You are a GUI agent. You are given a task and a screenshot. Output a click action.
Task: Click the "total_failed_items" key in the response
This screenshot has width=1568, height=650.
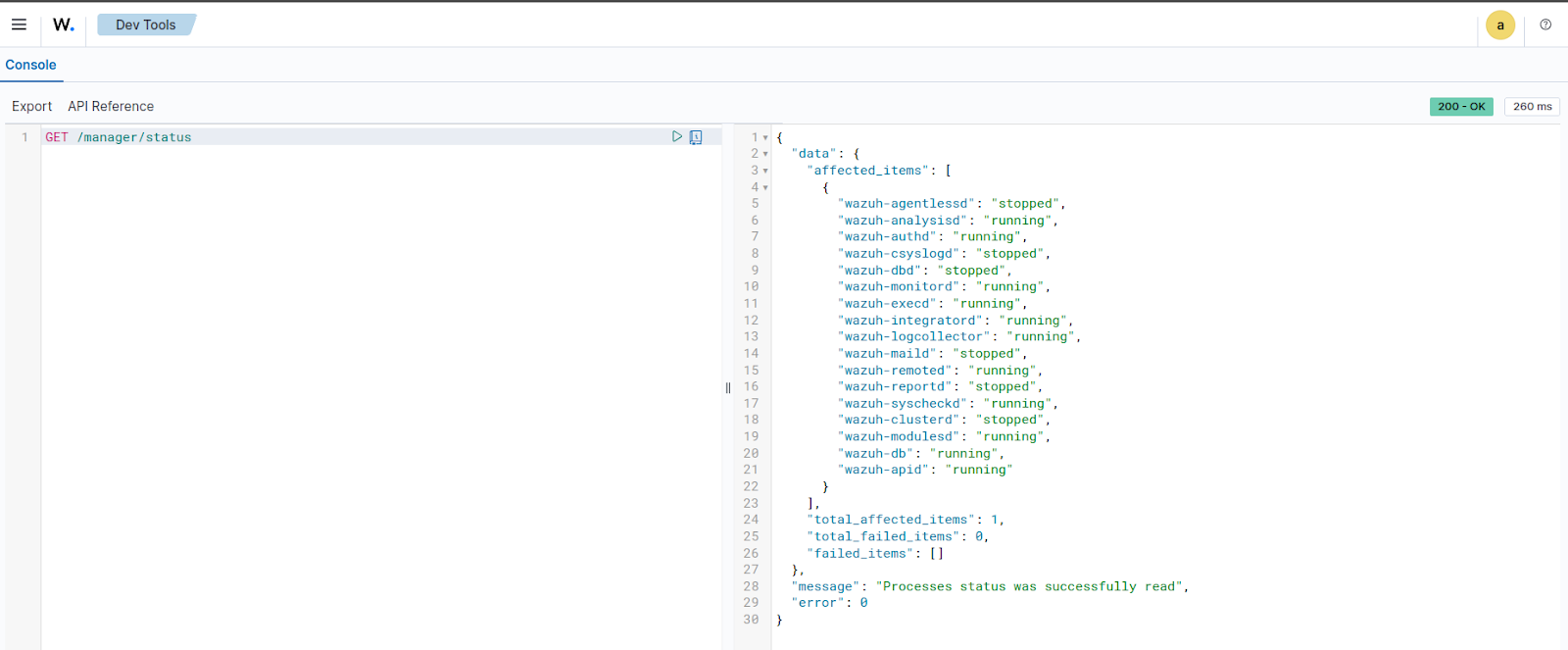coord(884,536)
